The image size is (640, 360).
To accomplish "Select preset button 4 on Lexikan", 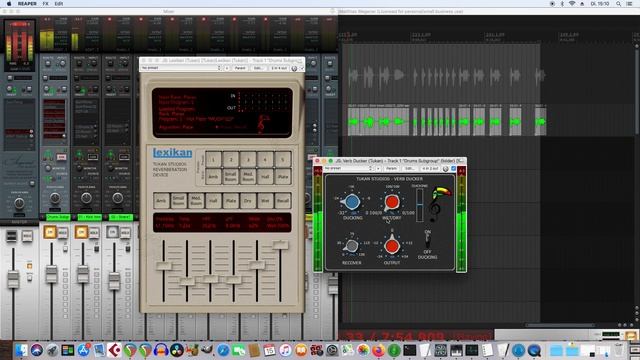I will [265, 160].
